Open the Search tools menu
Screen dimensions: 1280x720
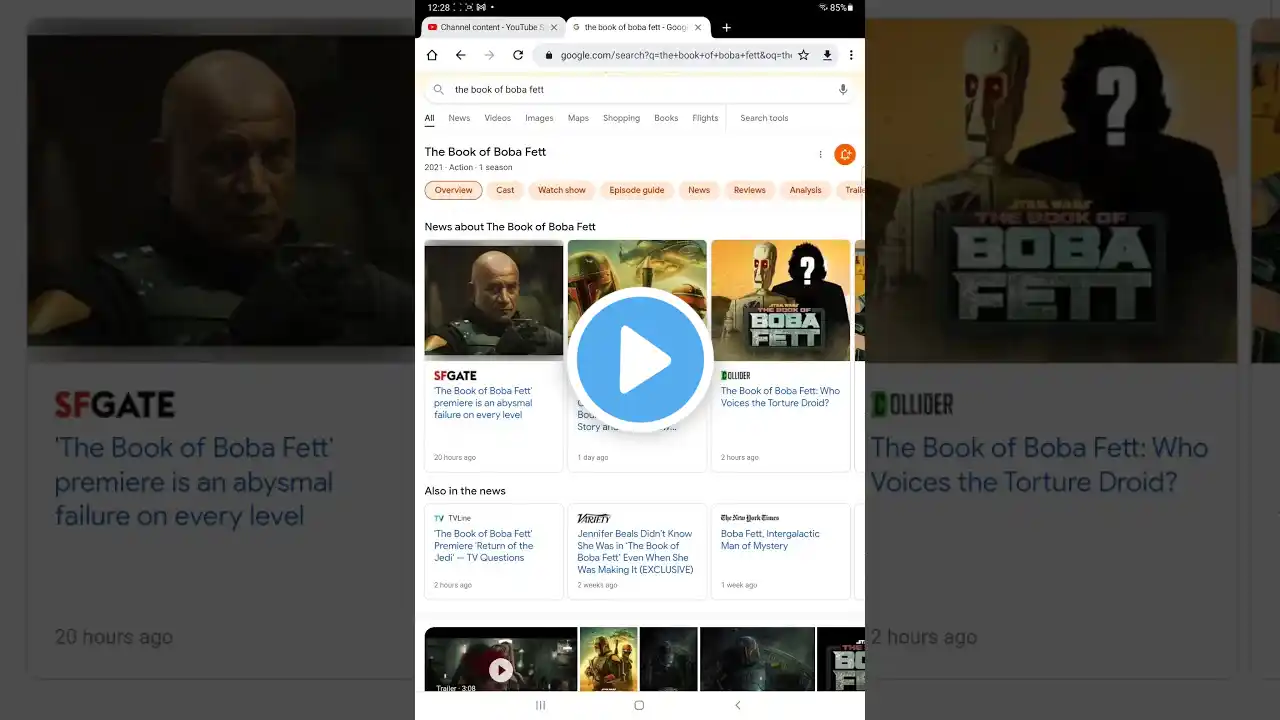point(764,118)
